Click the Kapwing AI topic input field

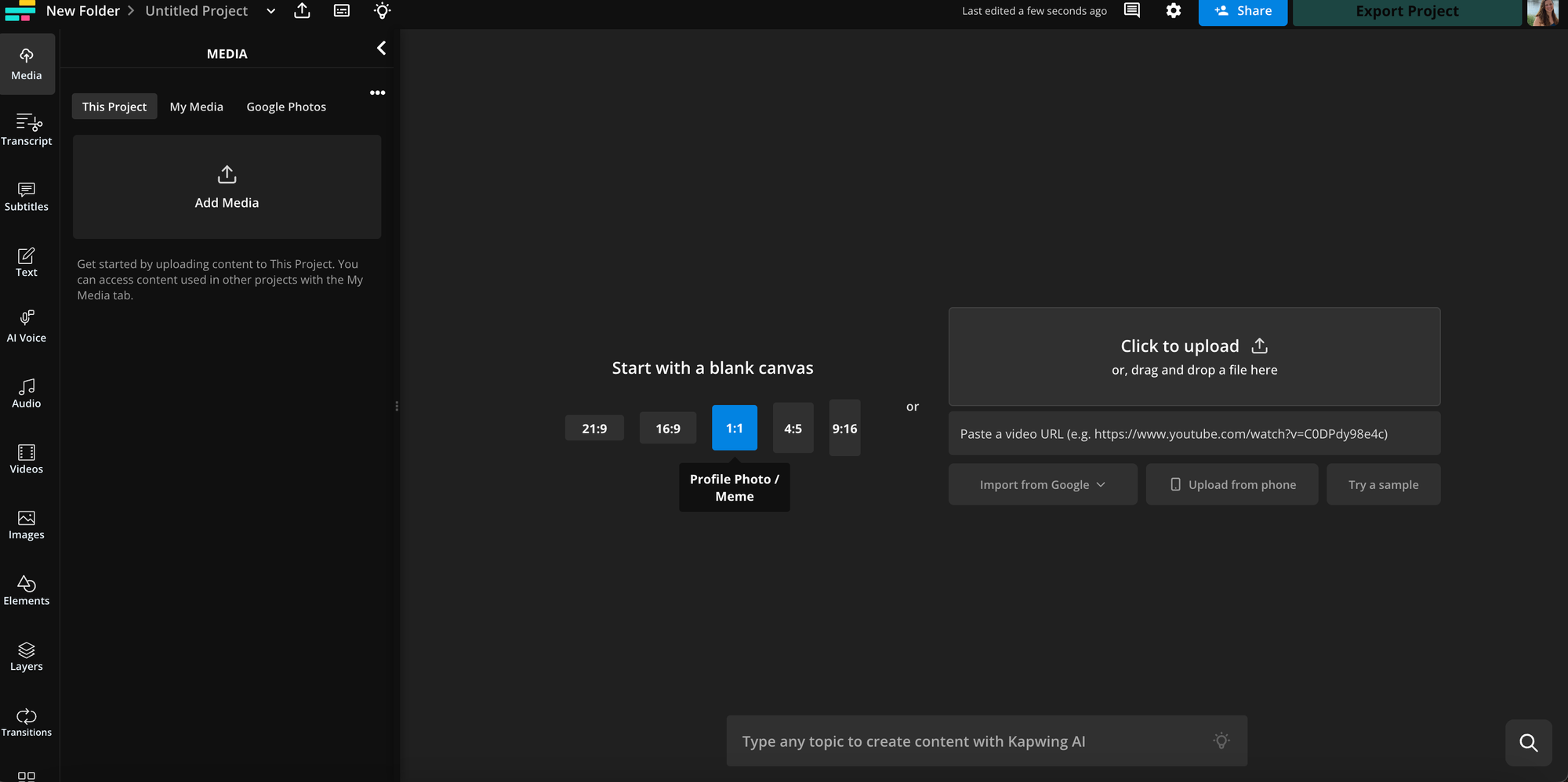coord(986,740)
